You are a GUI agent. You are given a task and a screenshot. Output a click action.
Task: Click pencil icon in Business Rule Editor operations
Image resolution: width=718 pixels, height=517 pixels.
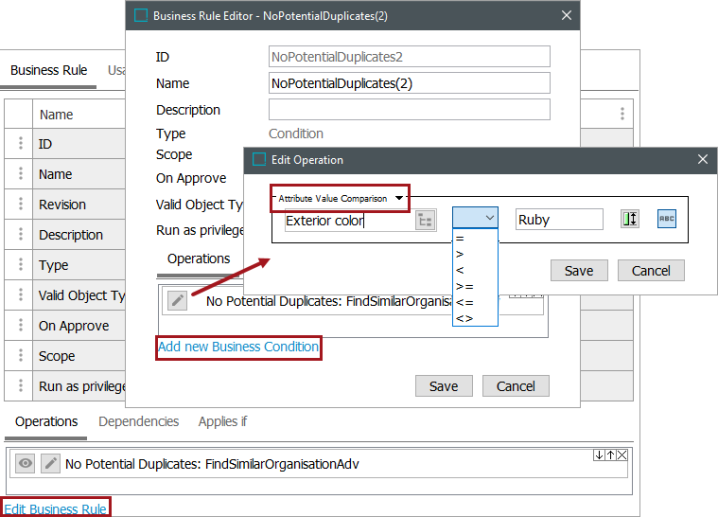pos(177,300)
